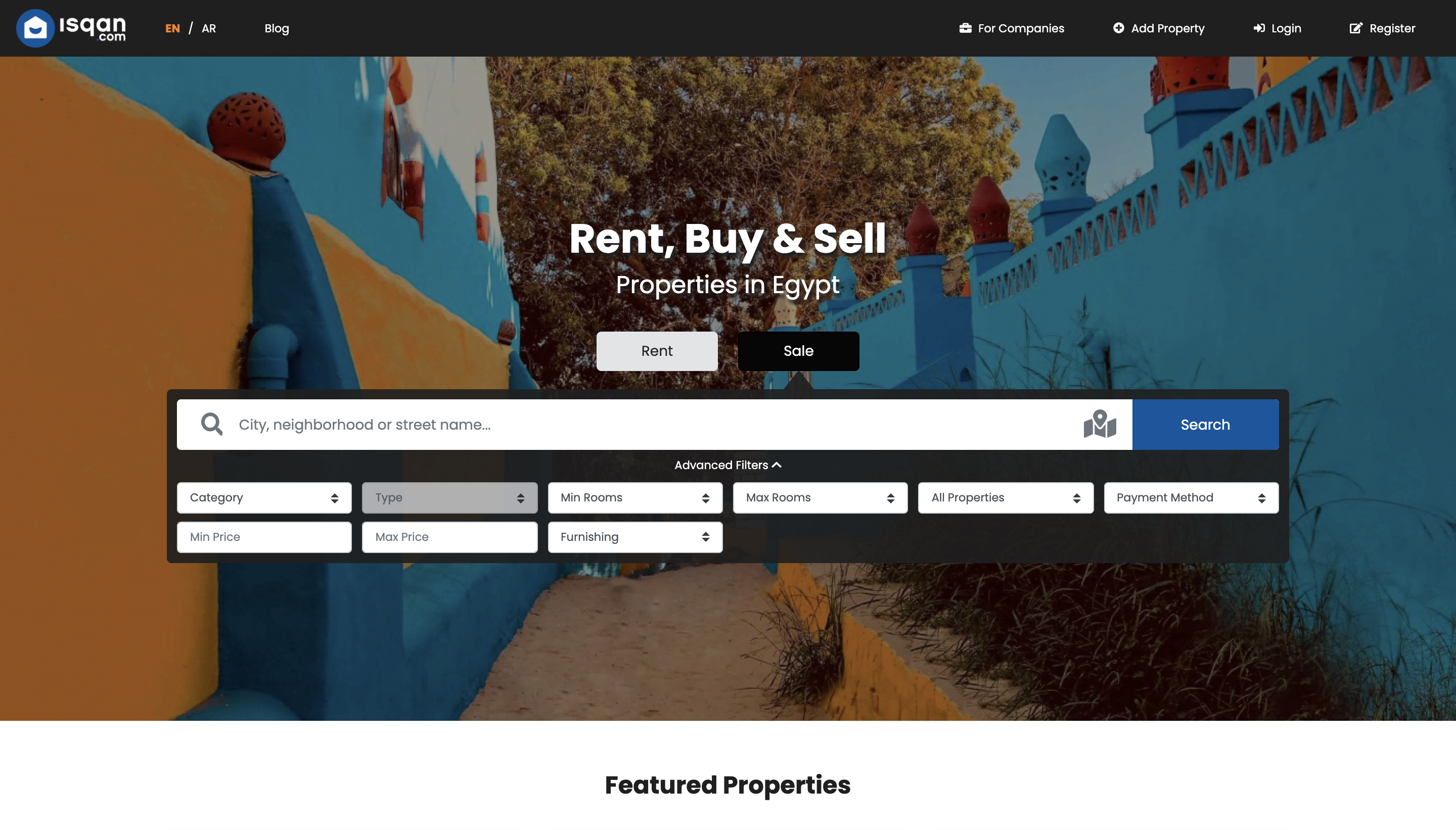The height and width of the screenshot is (830, 1456).
Task: Open the Type dropdown
Action: tap(450, 497)
